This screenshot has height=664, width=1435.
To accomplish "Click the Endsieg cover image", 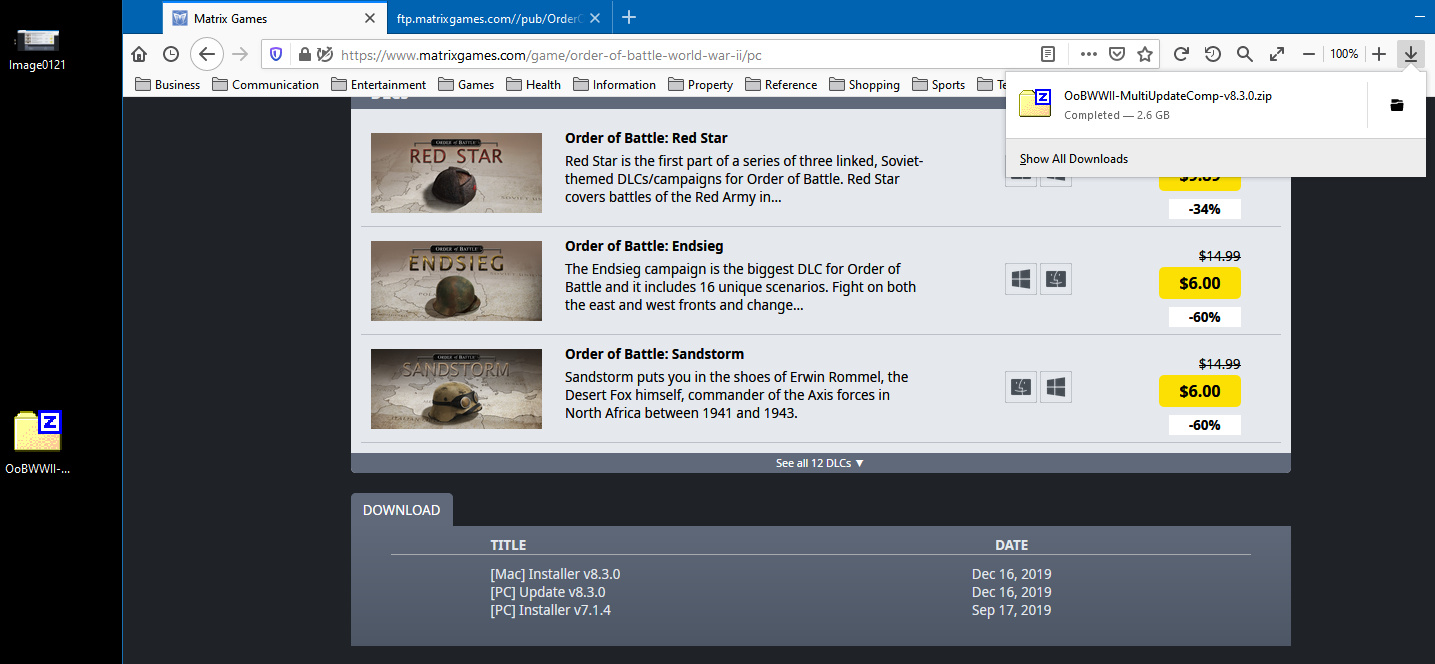I will (456, 281).
